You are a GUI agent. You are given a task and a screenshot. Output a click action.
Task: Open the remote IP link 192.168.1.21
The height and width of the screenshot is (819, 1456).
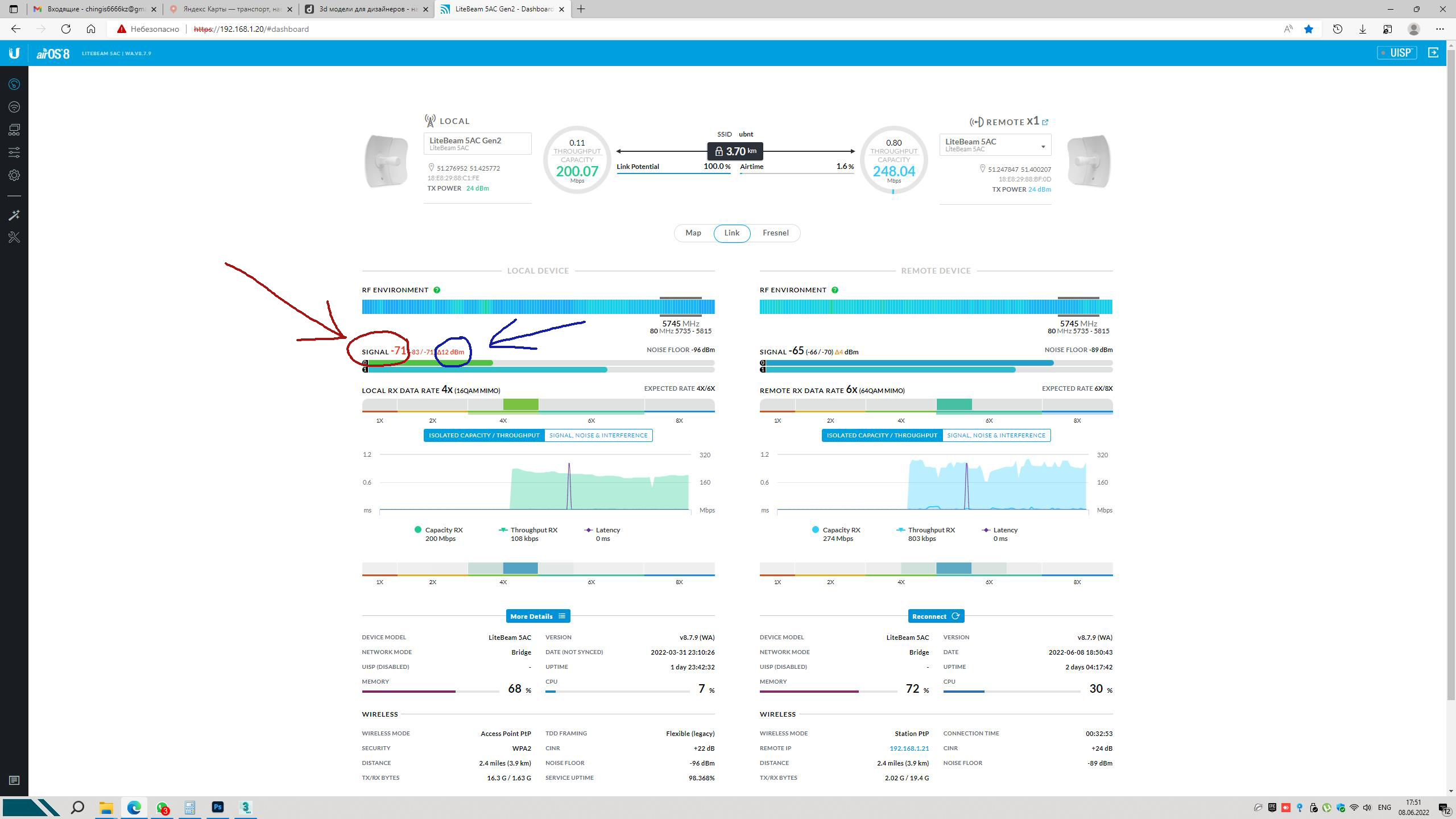point(909,748)
